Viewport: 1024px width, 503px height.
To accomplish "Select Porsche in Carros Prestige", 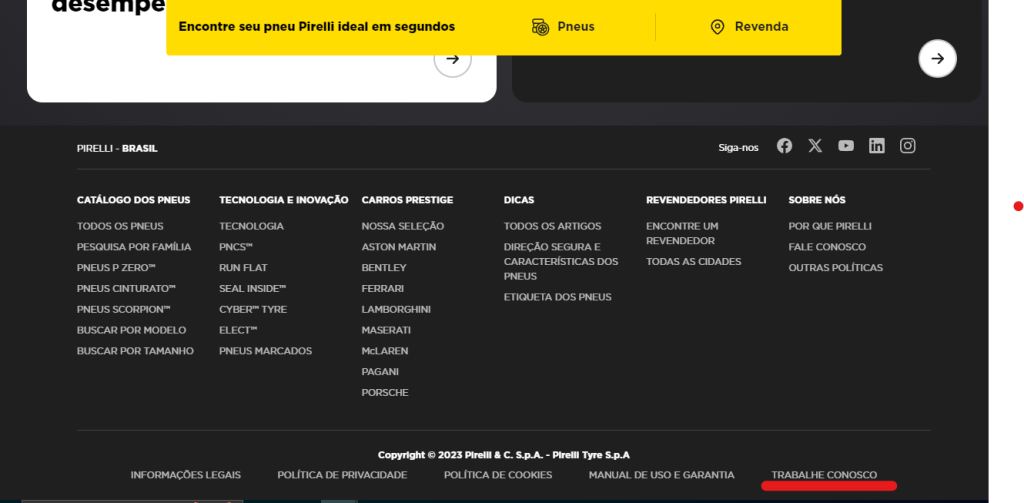I will tap(385, 393).
